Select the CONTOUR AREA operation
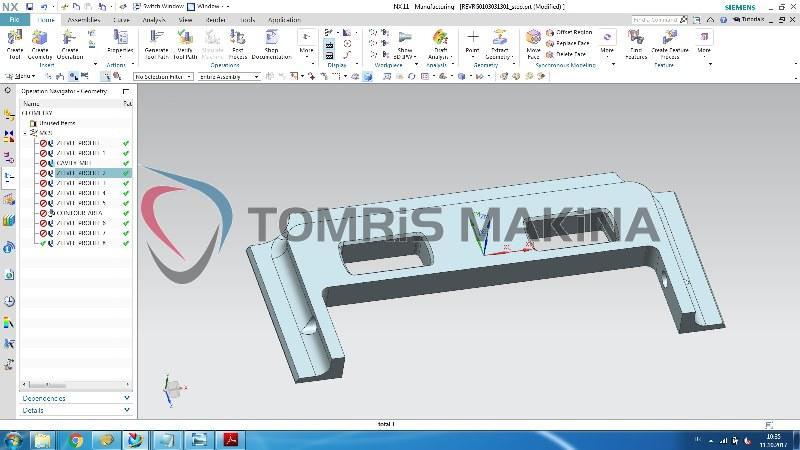800x450 pixels. [79, 213]
